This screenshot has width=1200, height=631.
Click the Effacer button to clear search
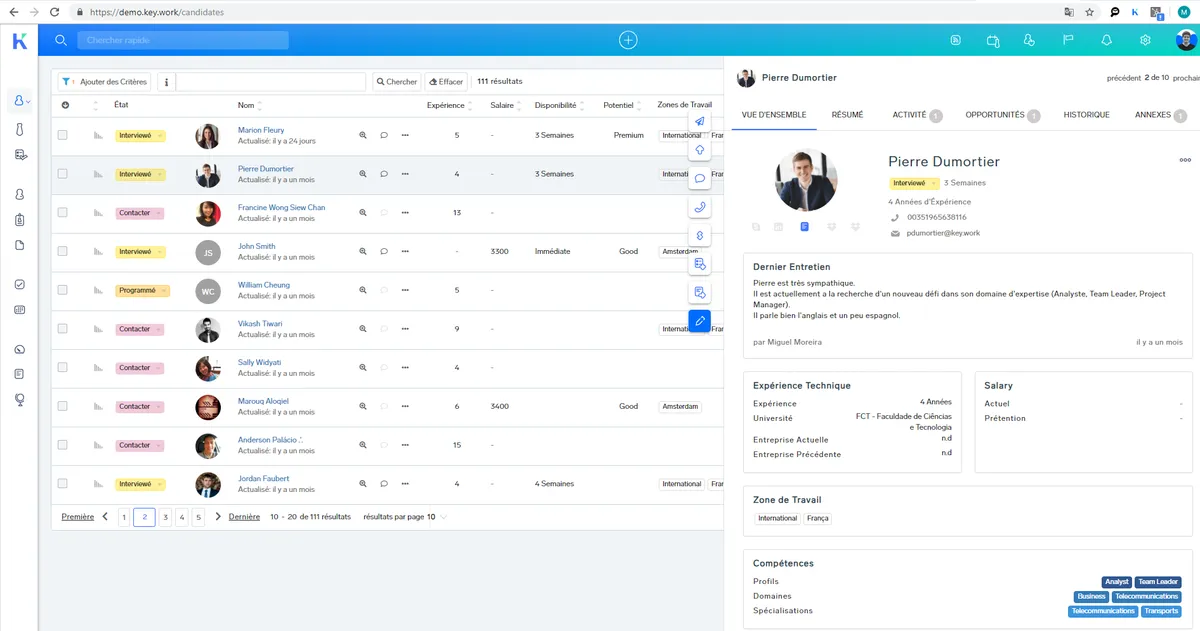(445, 81)
